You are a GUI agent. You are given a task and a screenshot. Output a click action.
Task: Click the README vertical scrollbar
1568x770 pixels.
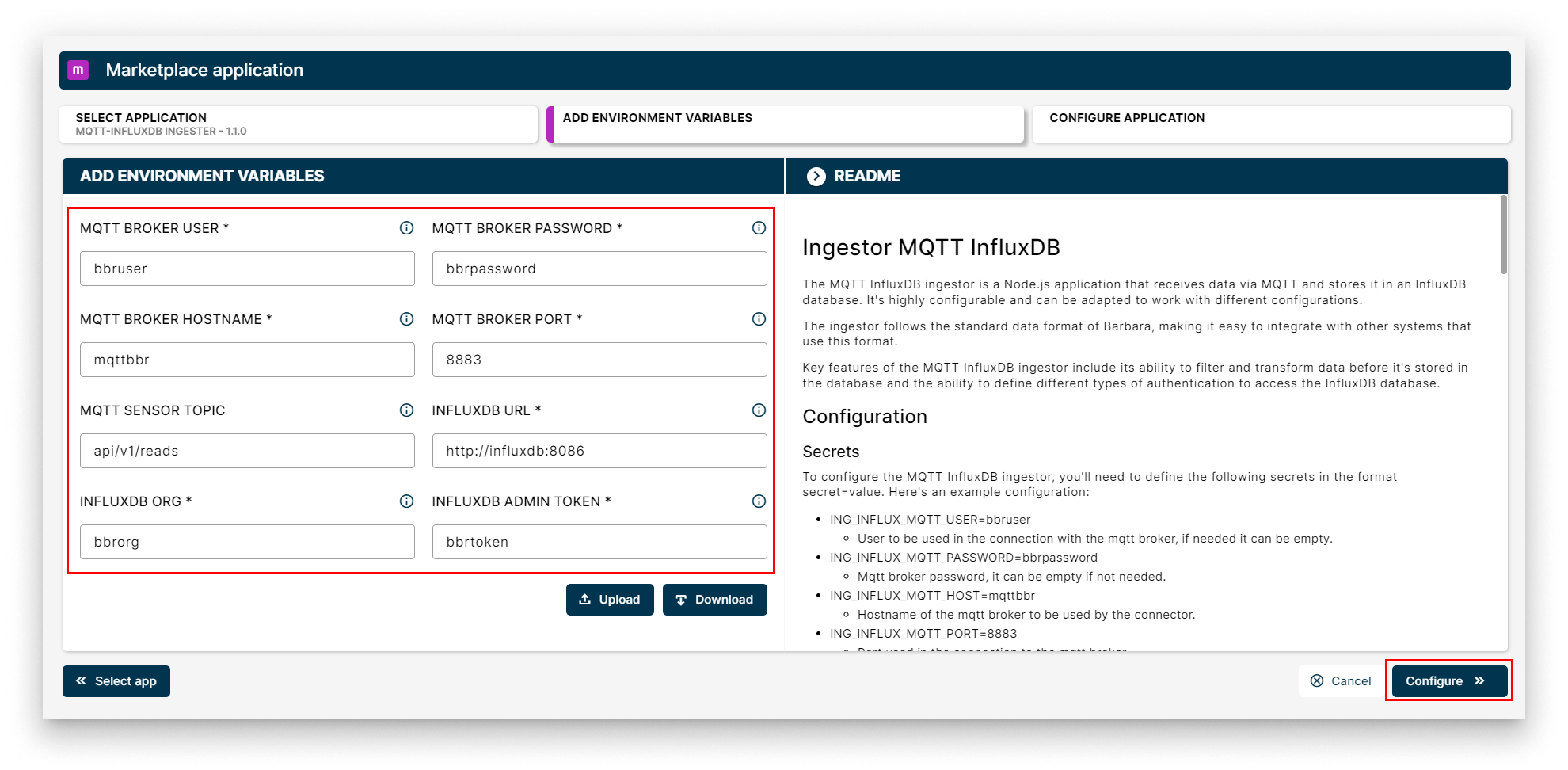[1503, 236]
